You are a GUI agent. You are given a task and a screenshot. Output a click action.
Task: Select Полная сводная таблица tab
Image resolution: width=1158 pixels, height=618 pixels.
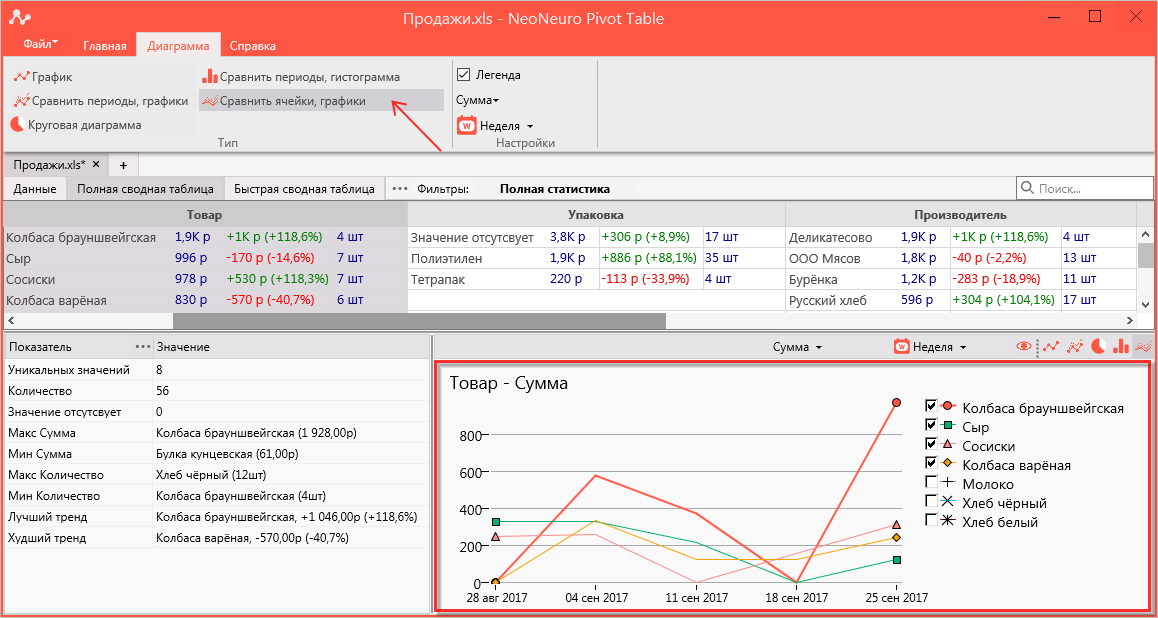click(x=145, y=189)
